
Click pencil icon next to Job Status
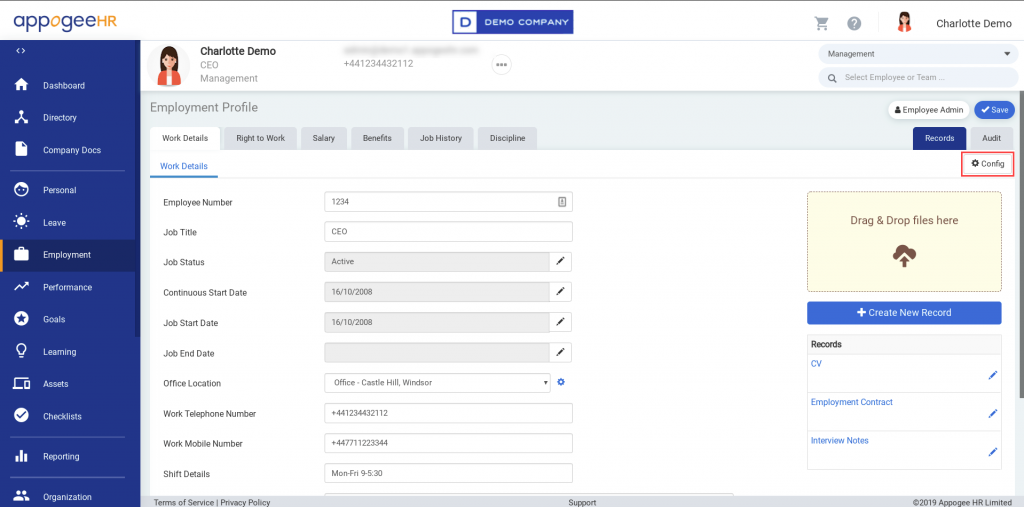[561, 262]
